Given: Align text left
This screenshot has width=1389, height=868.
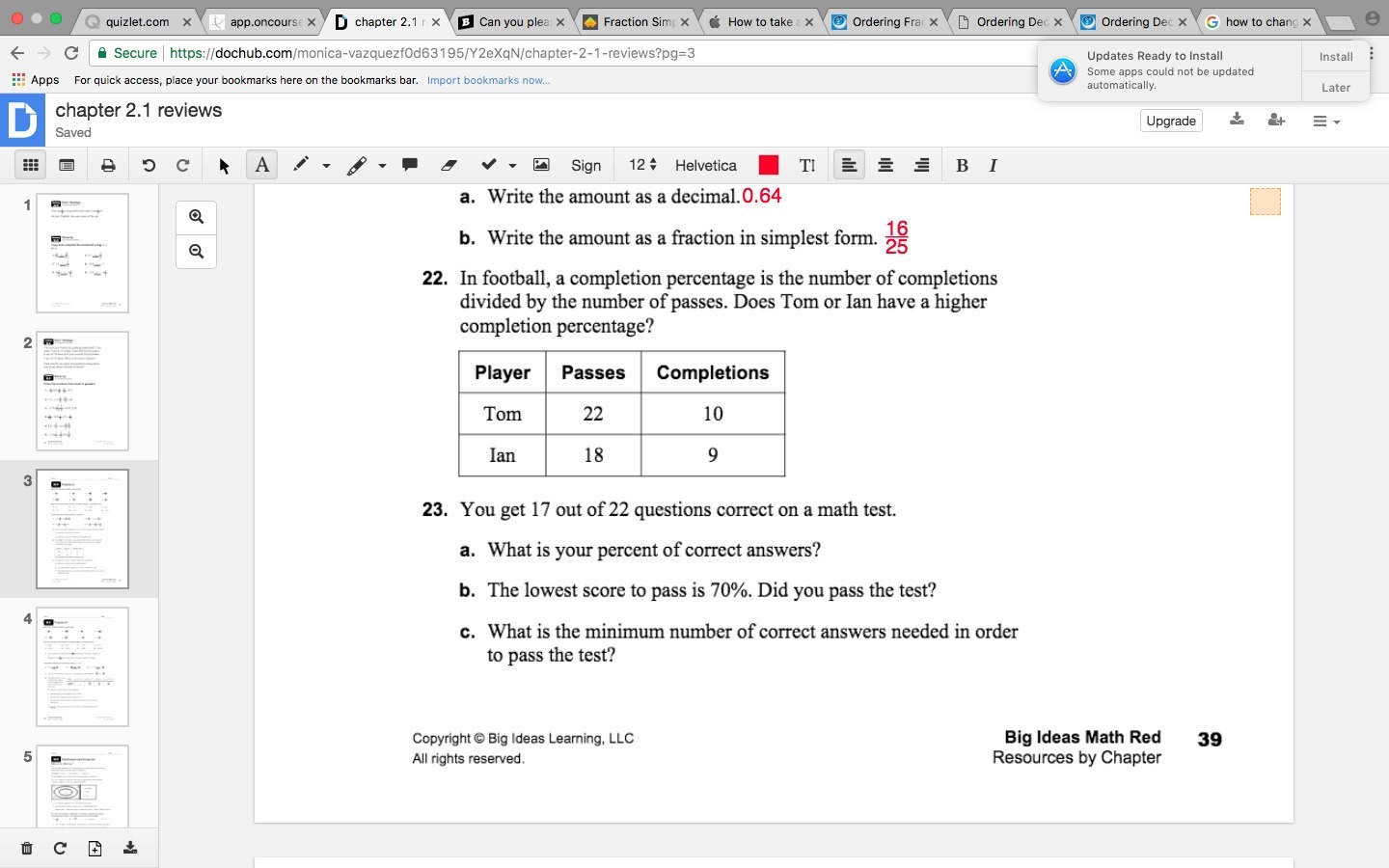Looking at the screenshot, I should tap(849, 165).
